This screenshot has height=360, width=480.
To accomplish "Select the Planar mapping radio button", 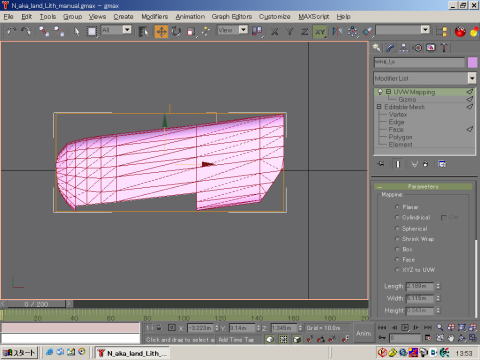I will point(397,207).
